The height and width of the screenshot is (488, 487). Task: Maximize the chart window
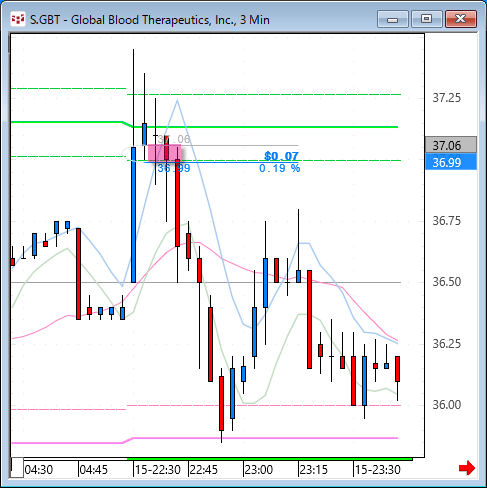pos(426,19)
